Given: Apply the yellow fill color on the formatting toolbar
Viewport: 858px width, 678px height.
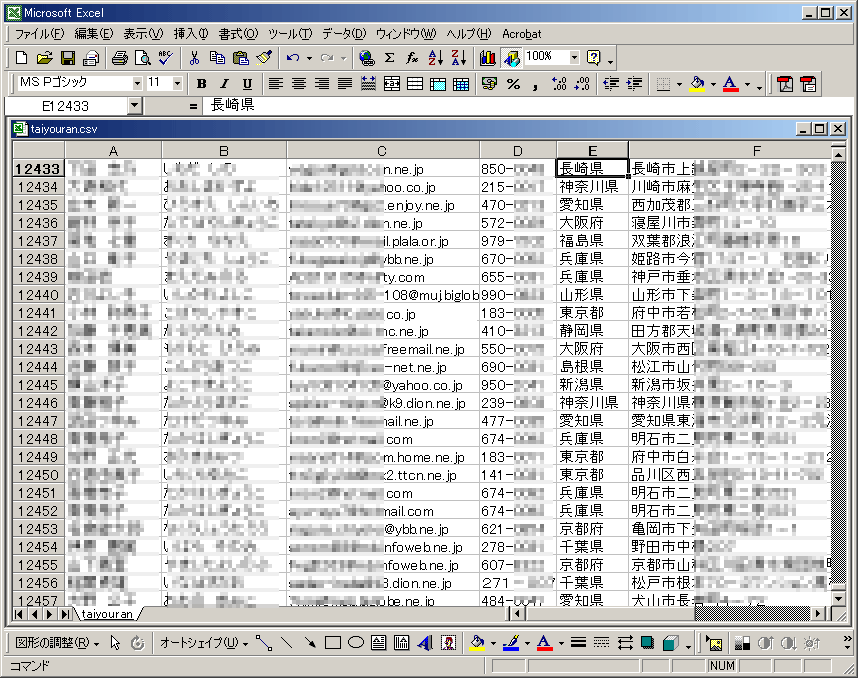Looking at the screenshot, I should pos(697,84).
